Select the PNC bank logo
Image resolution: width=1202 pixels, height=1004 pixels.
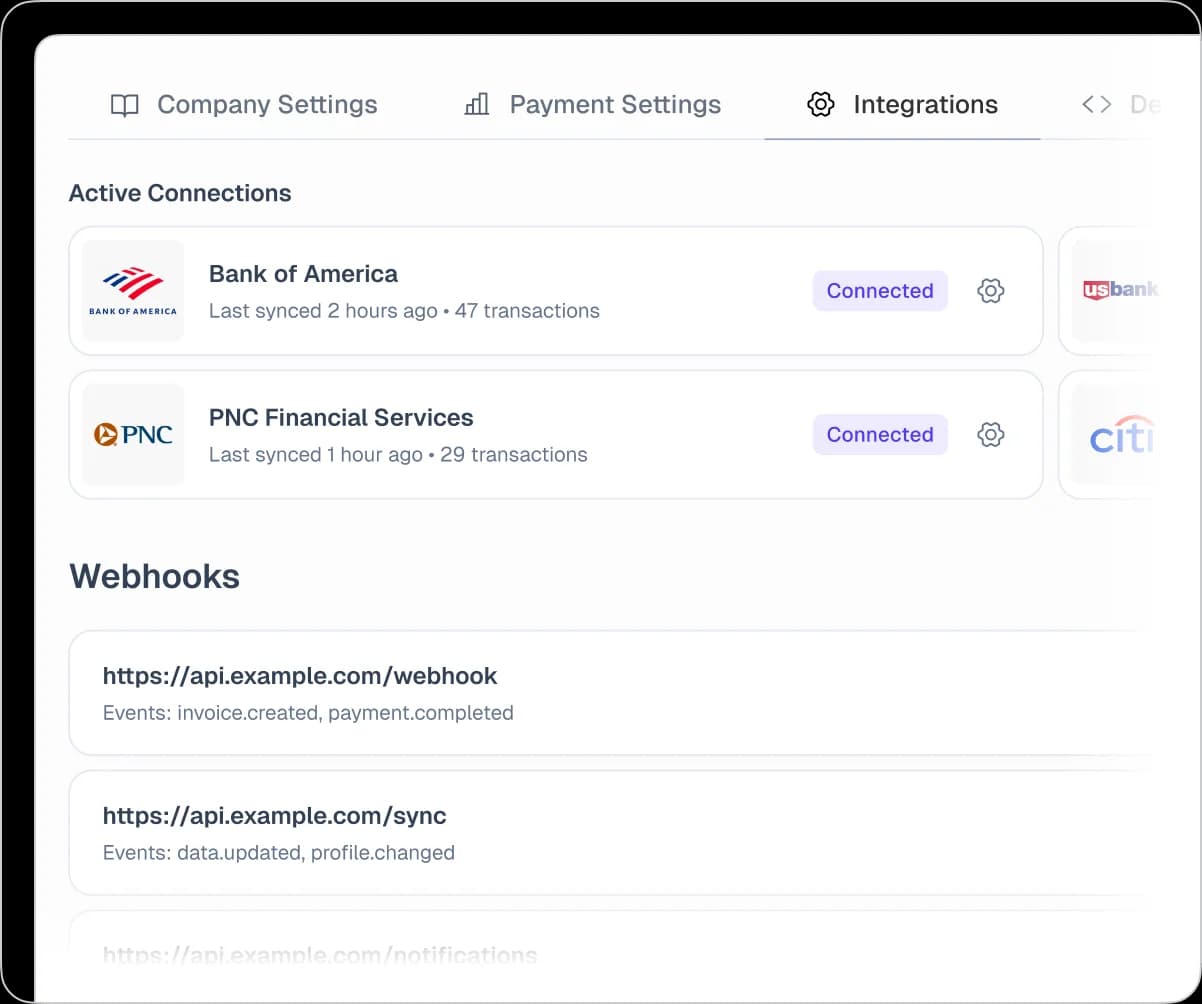[133, 434]
